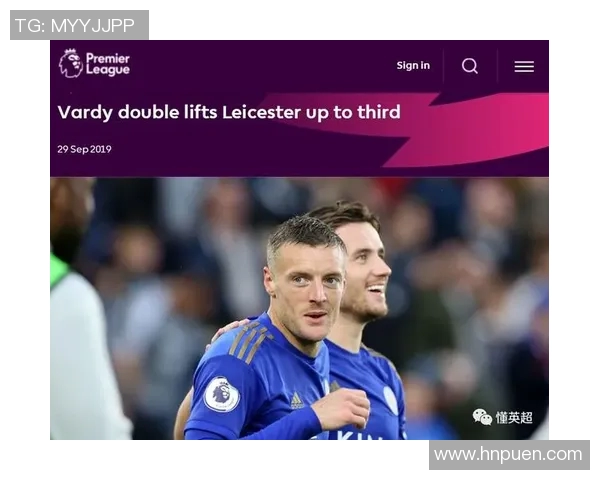Screen dimensions: 600x480
Task: Open the search magnifier icon
Action: [470, 66]
